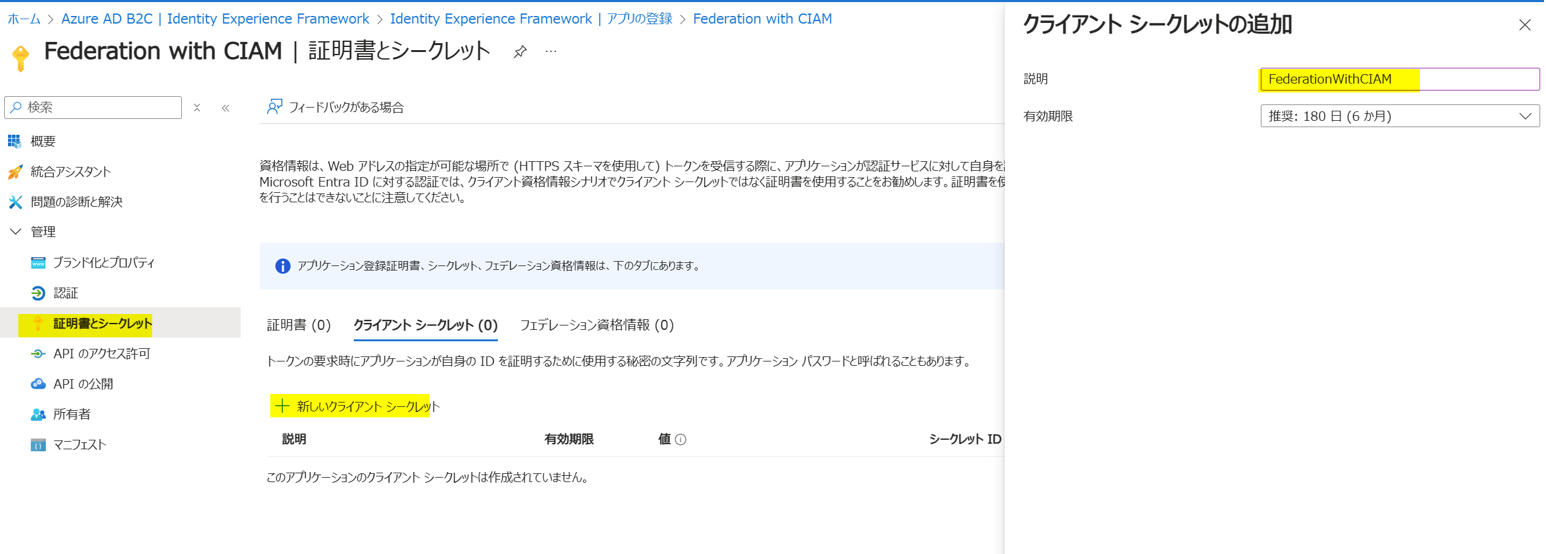
Task: Click the 問題の診断と解決 wrench icon
Action: click(15, 202)
